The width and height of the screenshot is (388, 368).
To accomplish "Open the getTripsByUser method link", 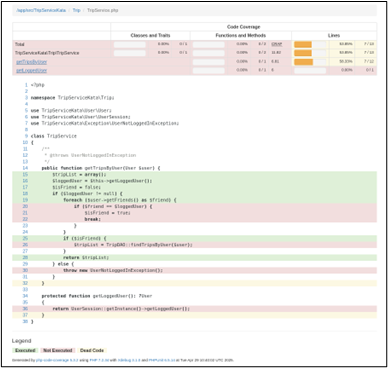I will (x=32, y=62).
